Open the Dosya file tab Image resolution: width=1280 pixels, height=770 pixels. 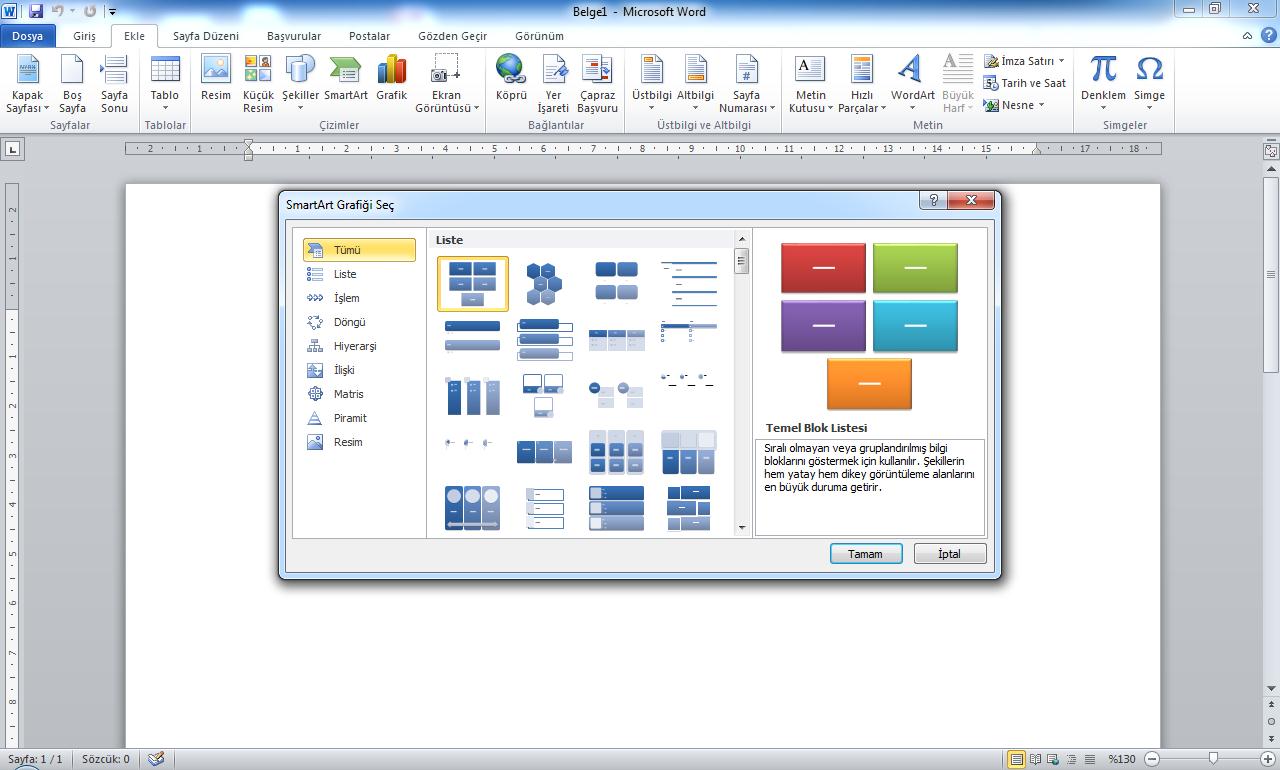[28, 36]
